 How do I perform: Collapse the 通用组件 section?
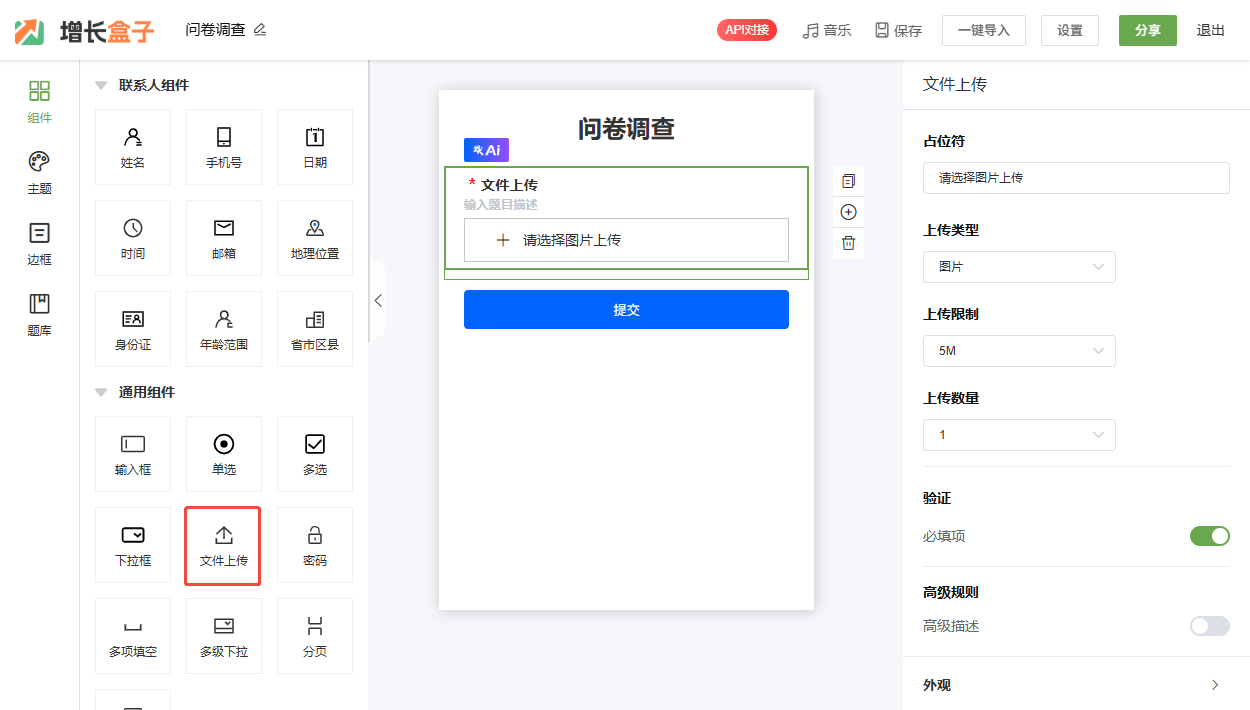tap(101, 392)
